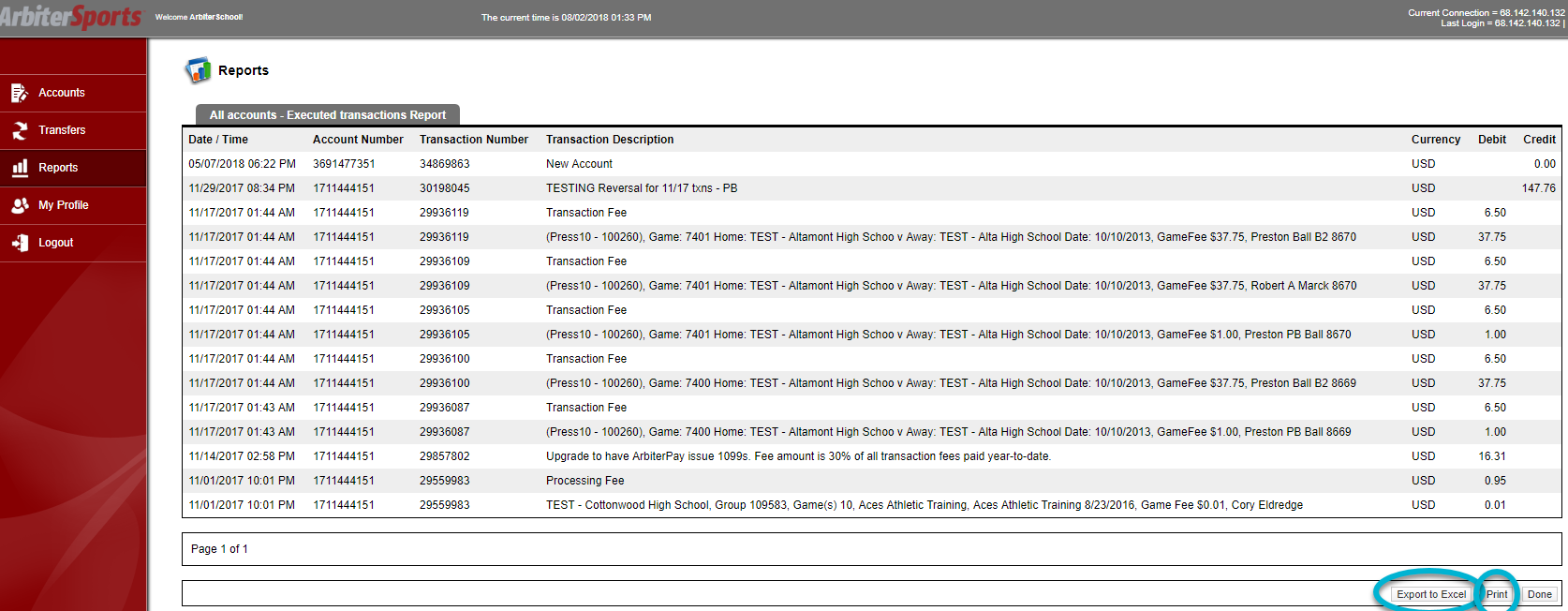The width and height of the screenshot is (1568, 611).
Task: Click the Logout door icon
Action: tap(20, 243)
